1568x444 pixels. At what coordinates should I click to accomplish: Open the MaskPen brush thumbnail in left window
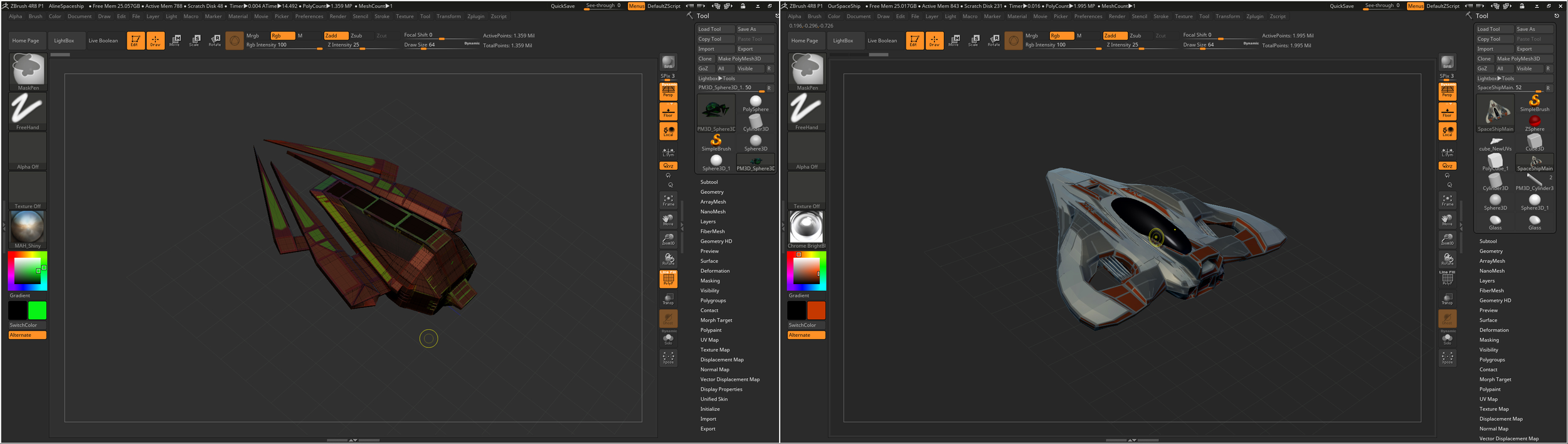(x=28, y=72)
